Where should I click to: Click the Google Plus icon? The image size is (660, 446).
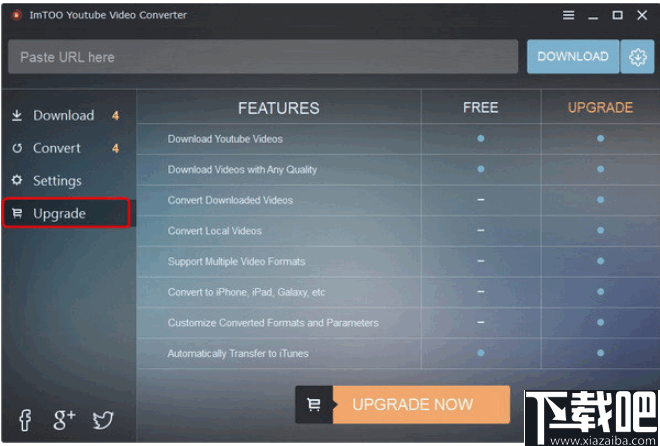[x=64, y=419]
